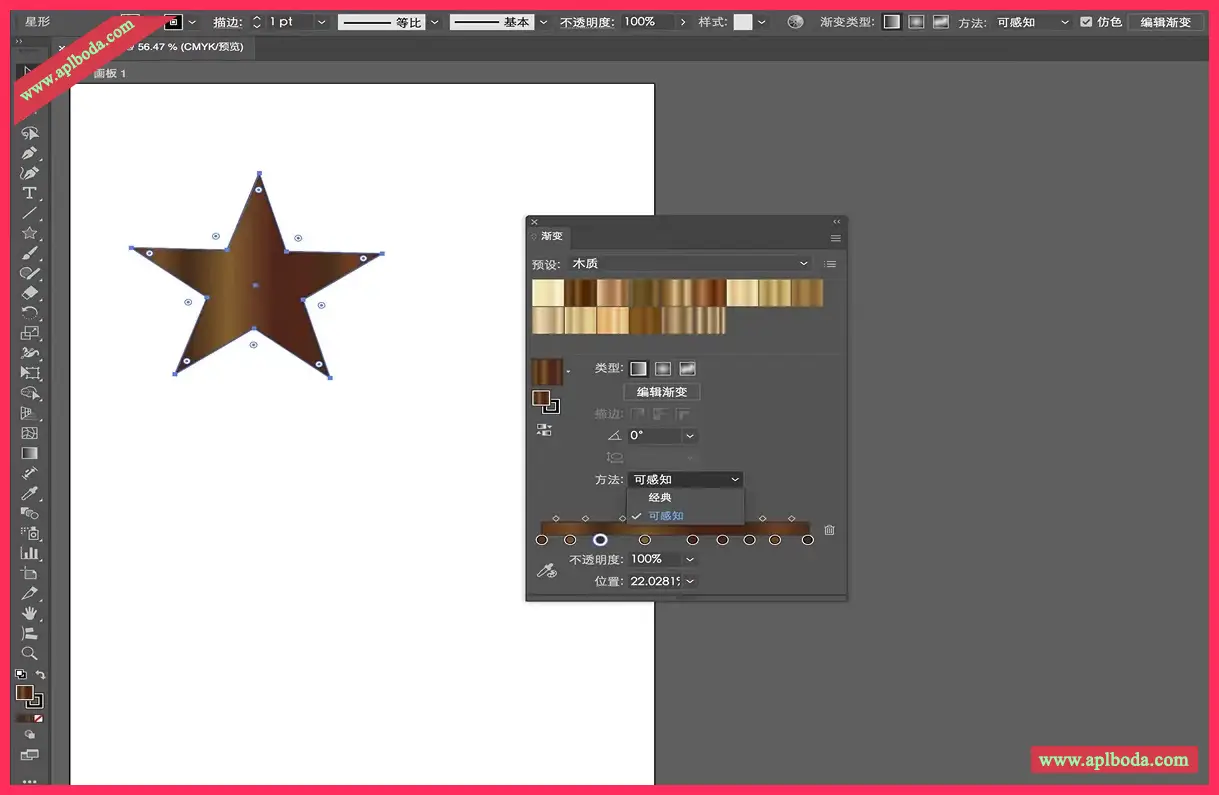Choose the Eraser tool

(x=30, y=293)
